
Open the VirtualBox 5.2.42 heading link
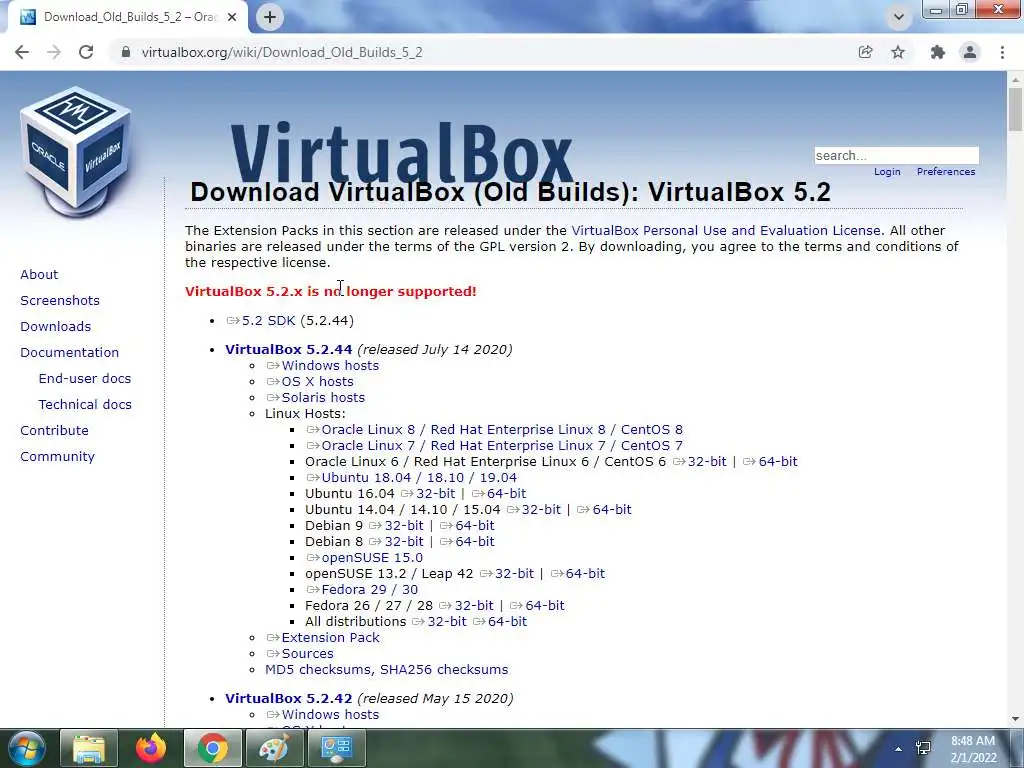[289, 698]
